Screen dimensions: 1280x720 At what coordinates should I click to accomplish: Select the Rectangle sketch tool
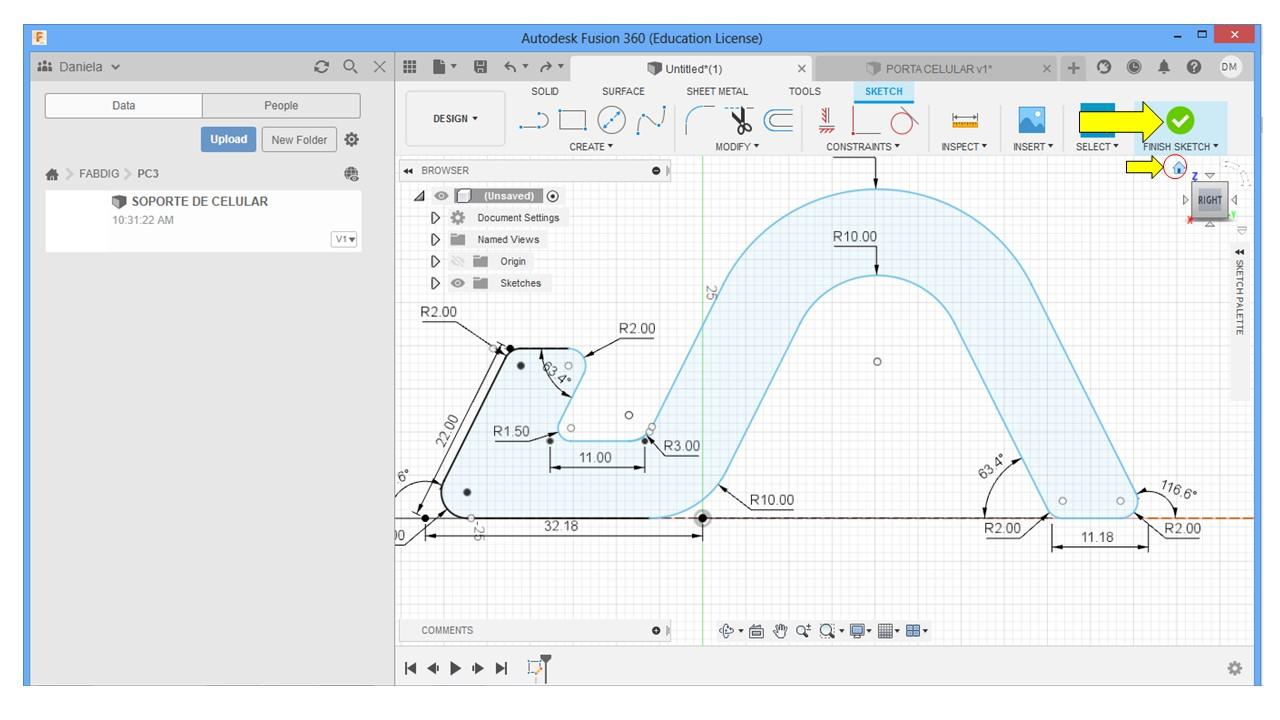point(572,122)
